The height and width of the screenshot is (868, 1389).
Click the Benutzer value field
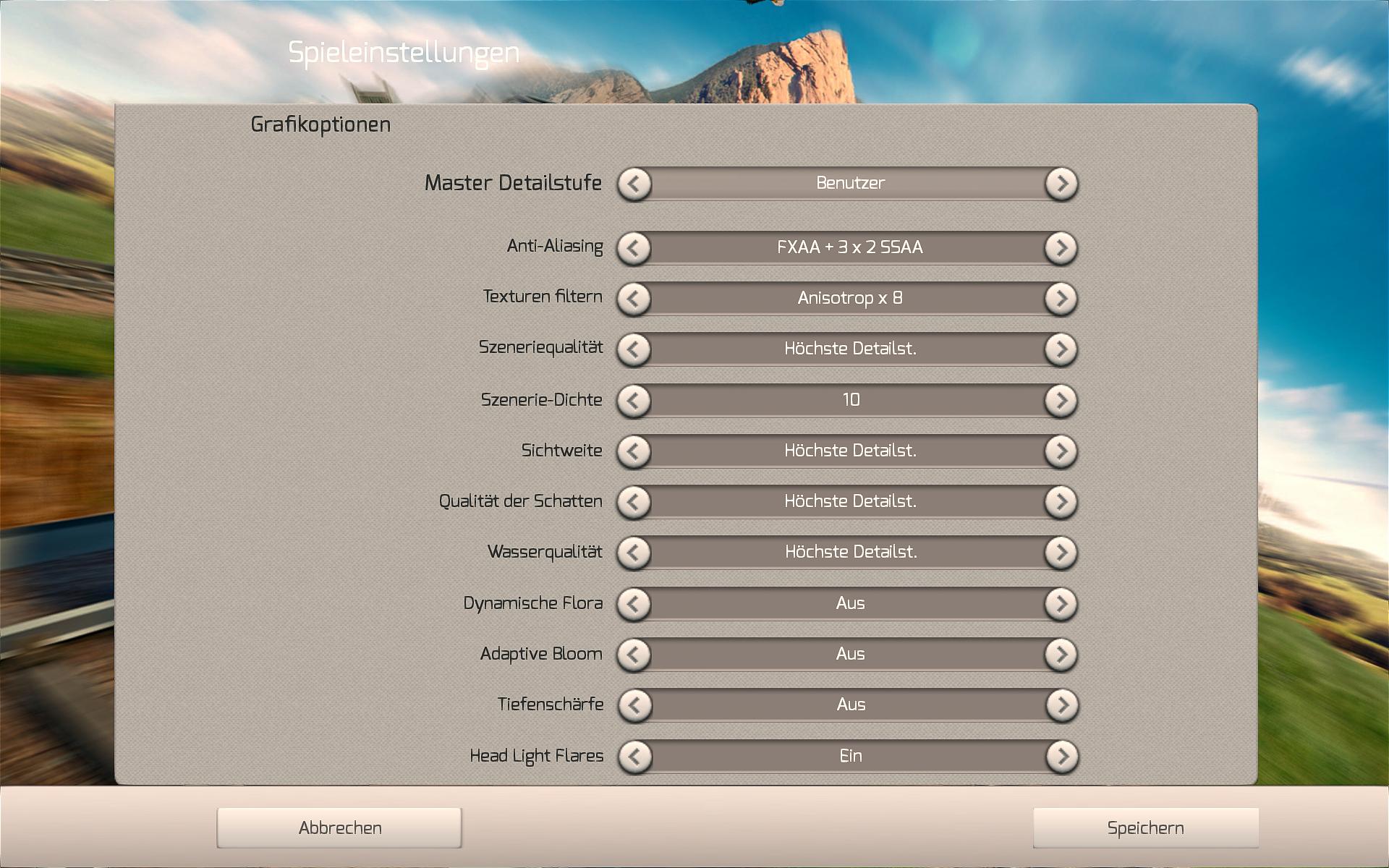[x=849, y=183]
